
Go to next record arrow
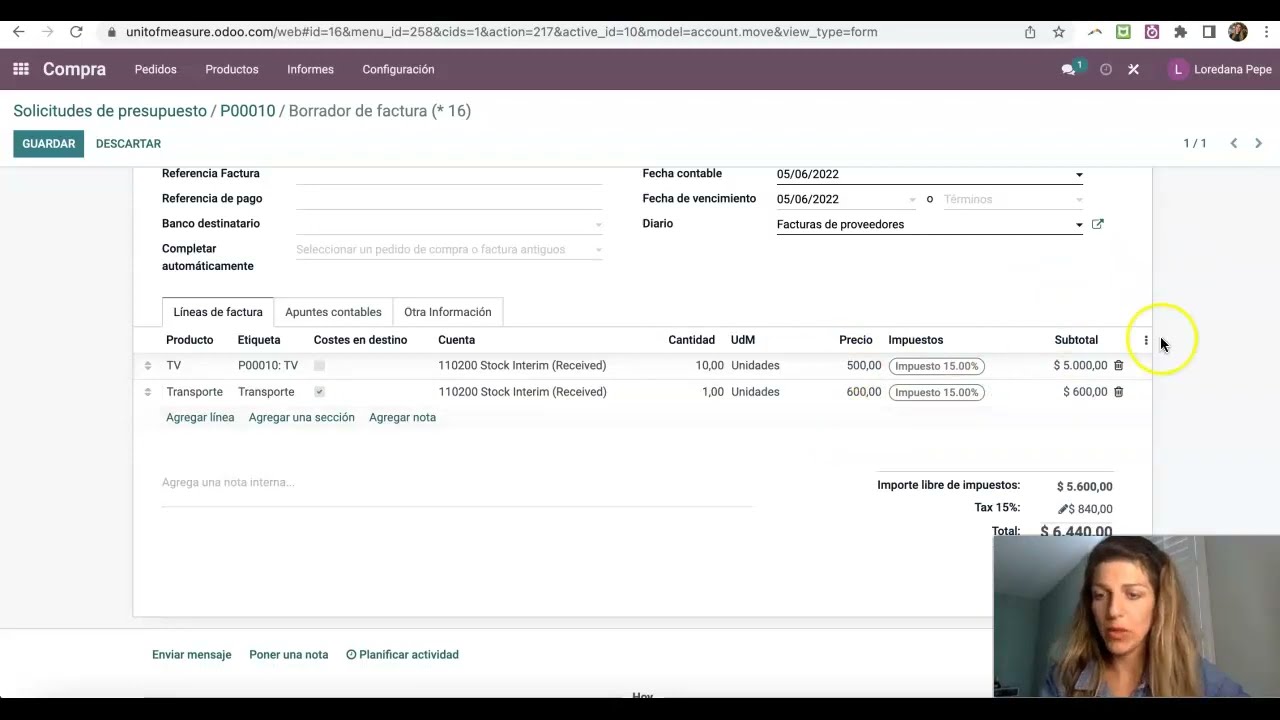coord(1258,143)
